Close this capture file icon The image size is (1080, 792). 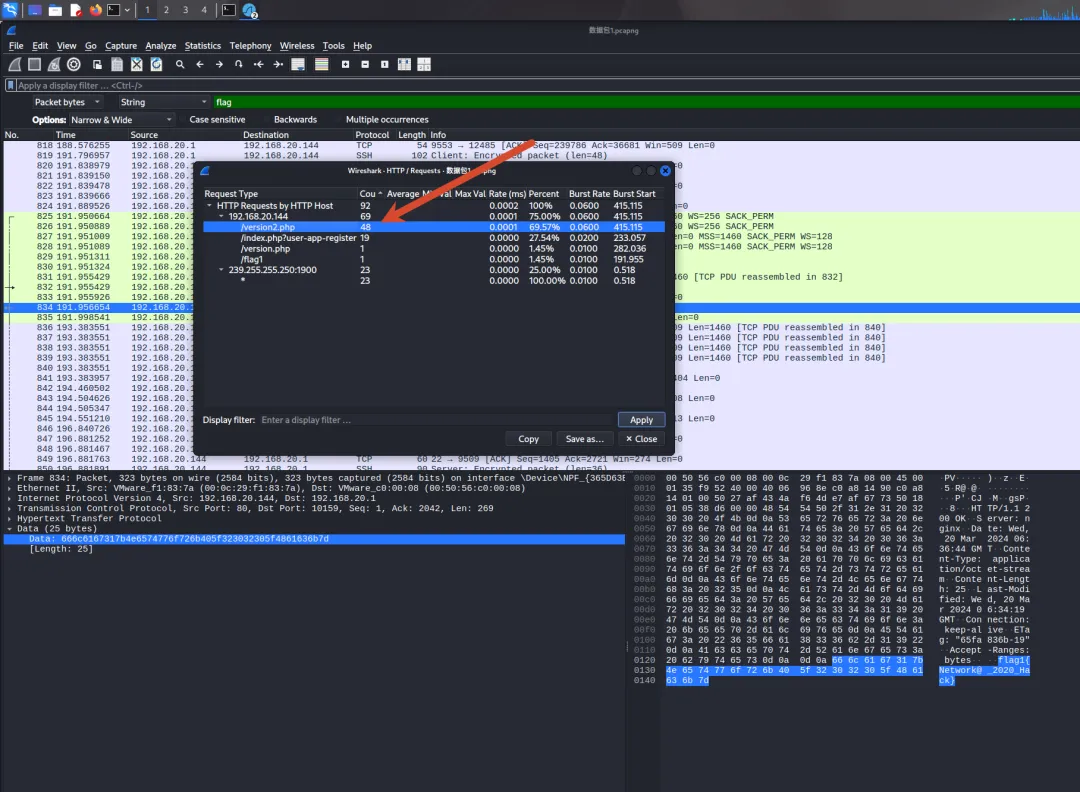click(137, 65)
